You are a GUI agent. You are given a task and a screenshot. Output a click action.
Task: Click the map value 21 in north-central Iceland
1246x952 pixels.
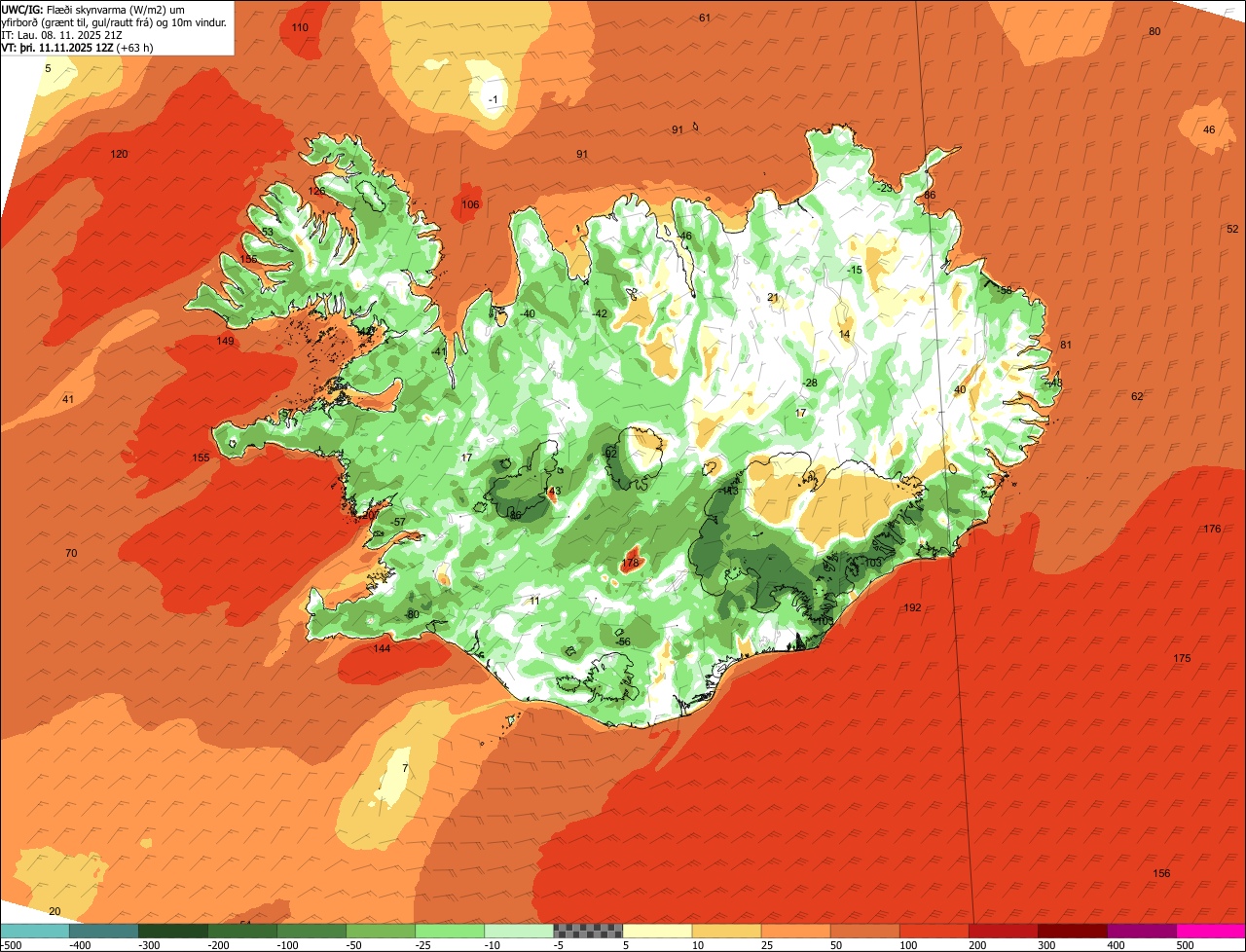click(x=773, y=298)
